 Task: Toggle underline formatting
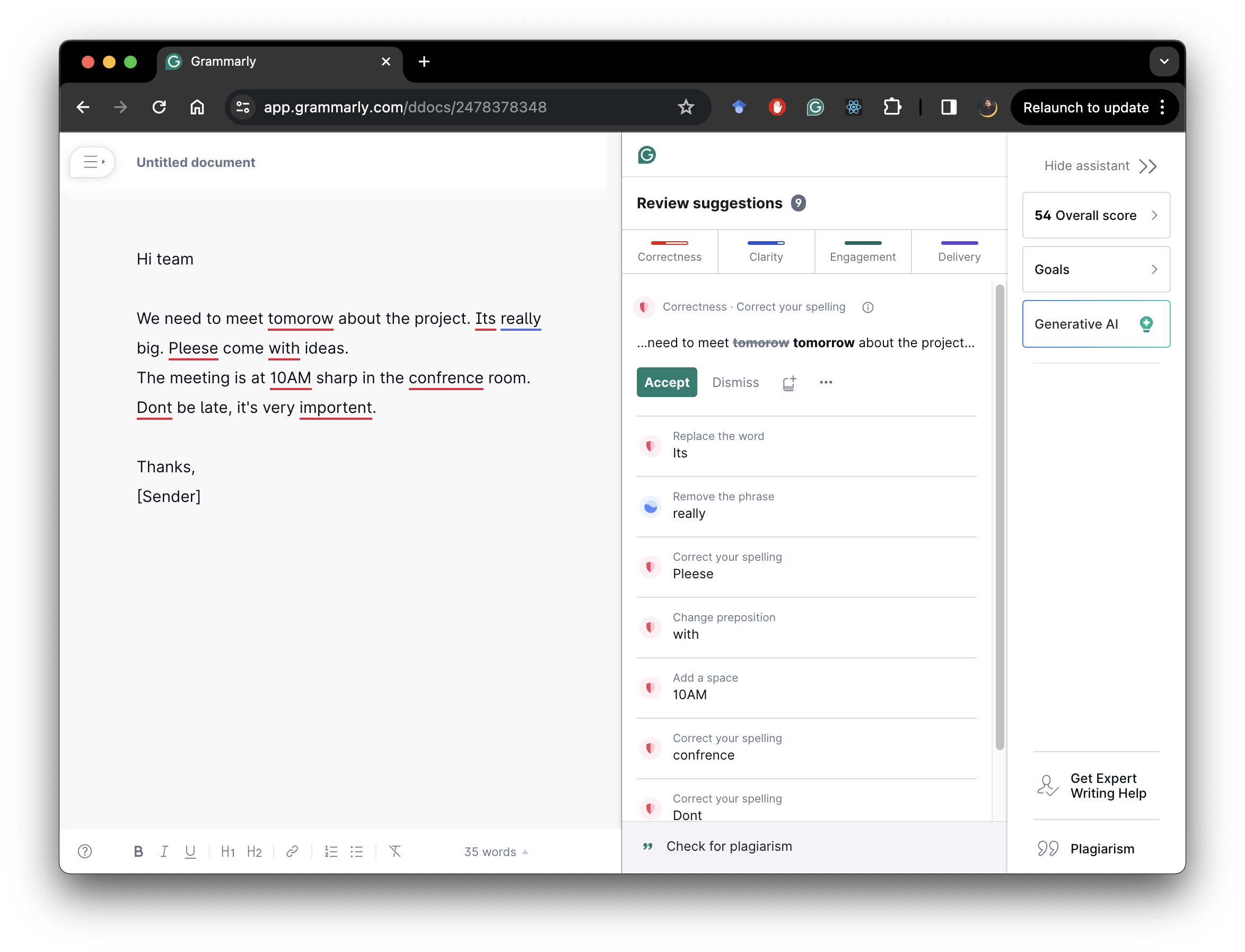point(190,851)
